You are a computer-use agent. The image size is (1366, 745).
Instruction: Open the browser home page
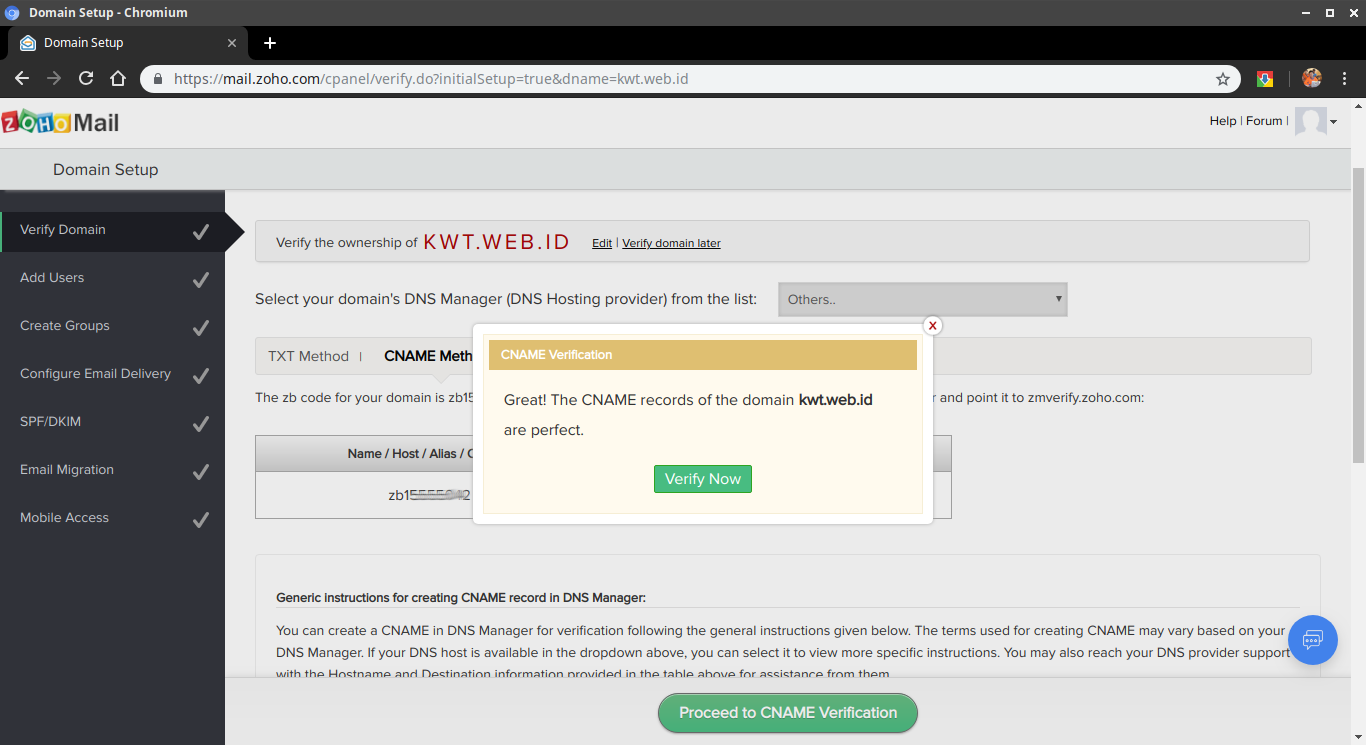117,78
